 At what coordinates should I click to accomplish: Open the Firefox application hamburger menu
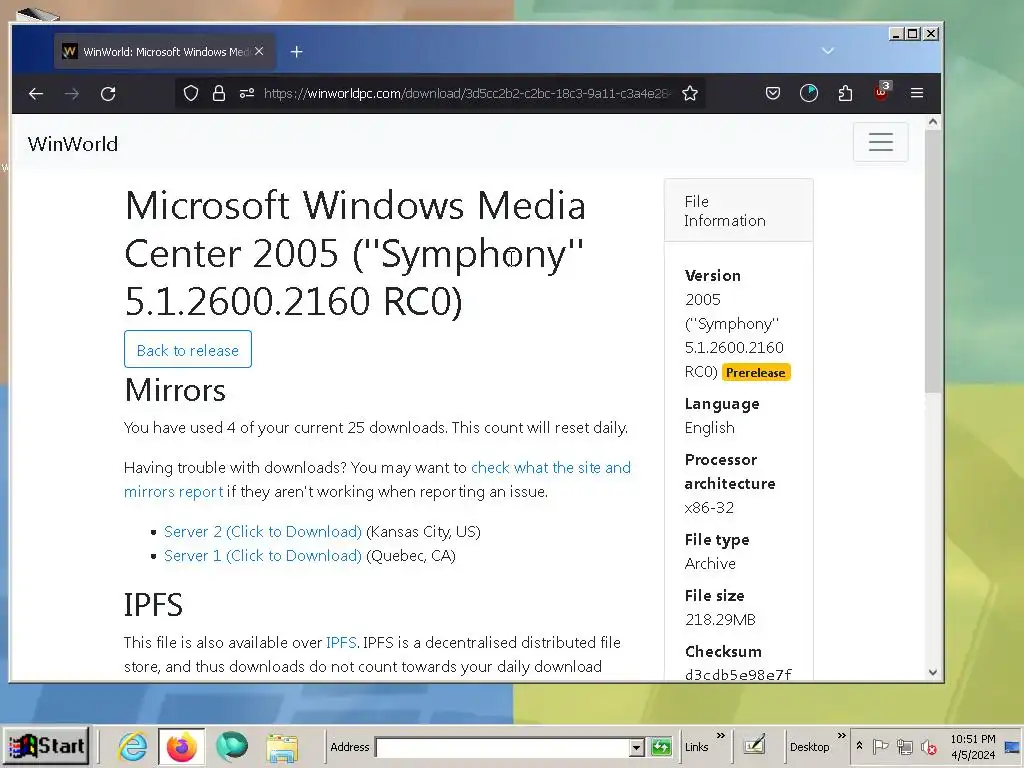[917, 93]
